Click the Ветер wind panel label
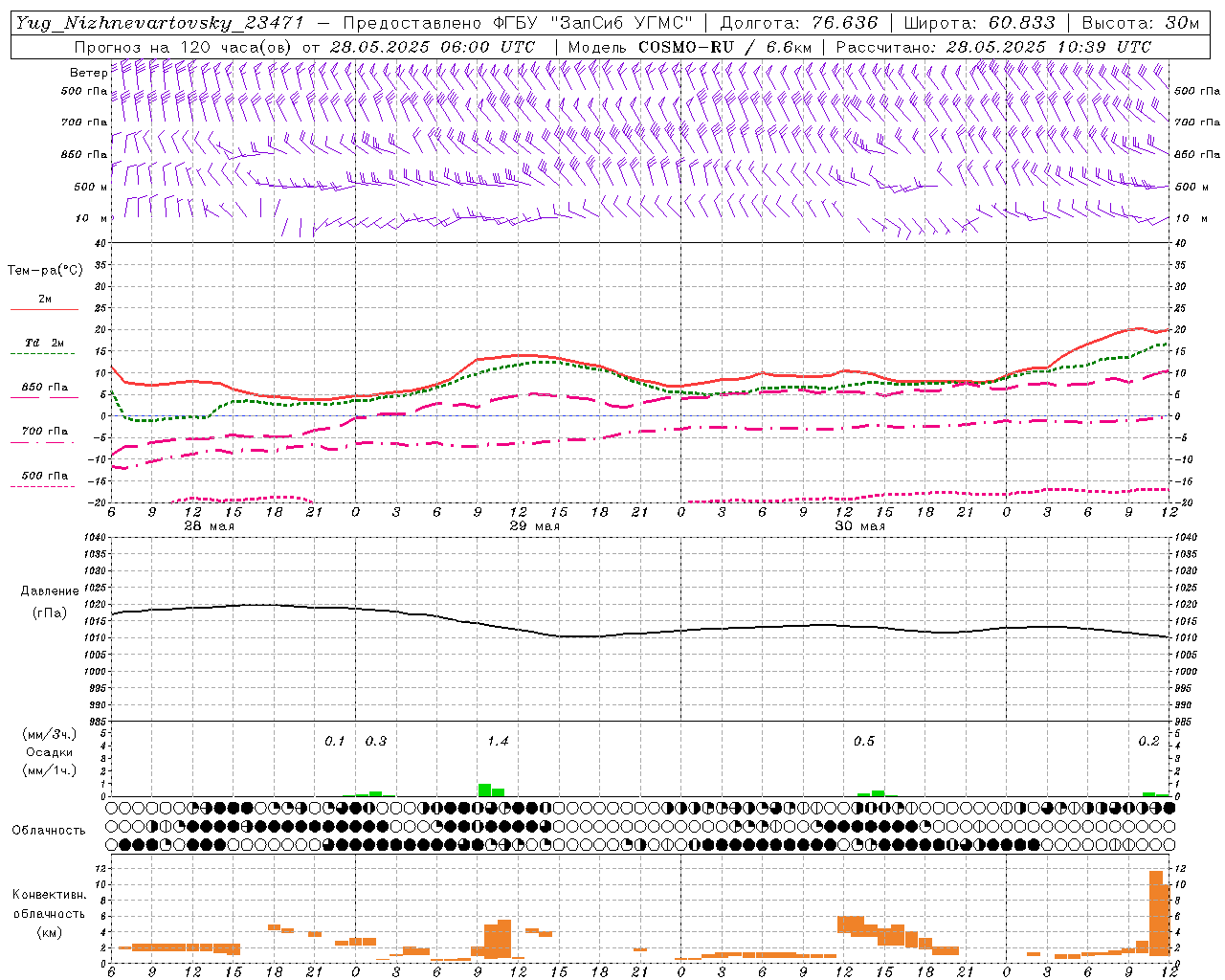 coord(88,73)
